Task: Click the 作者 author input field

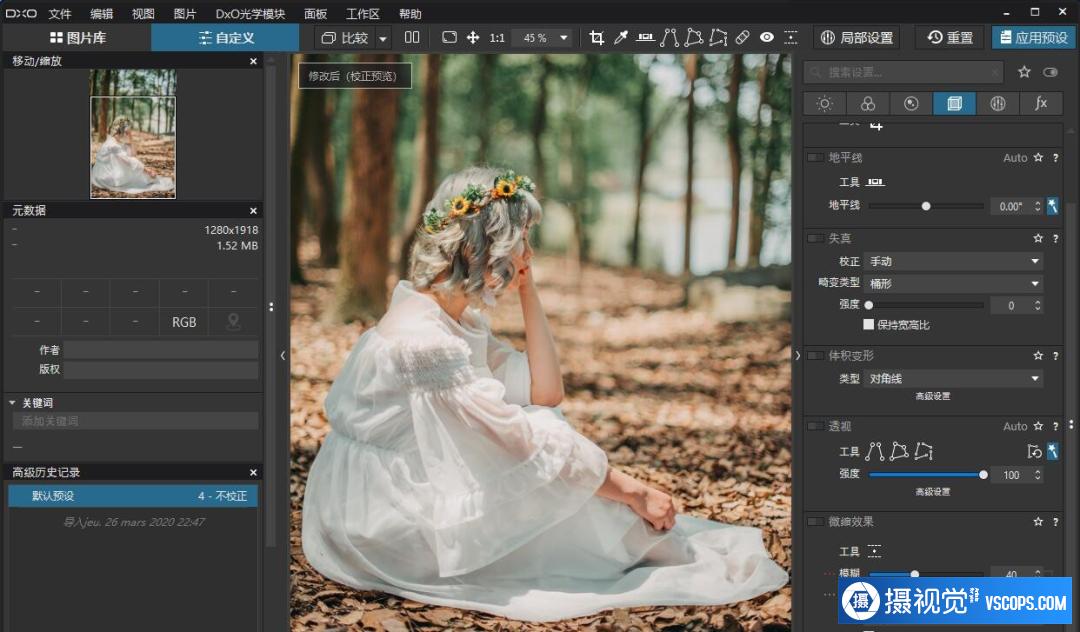Action: pyautogui.click(x=161, y=350)
